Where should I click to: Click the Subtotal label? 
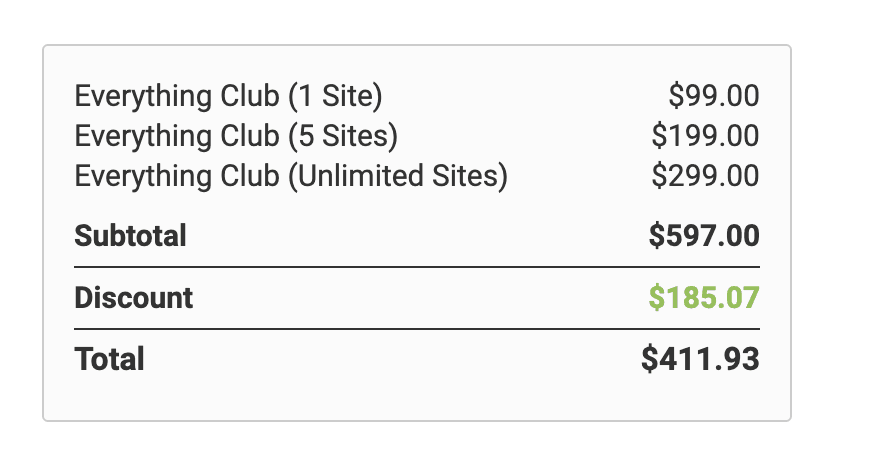(130, 235)
